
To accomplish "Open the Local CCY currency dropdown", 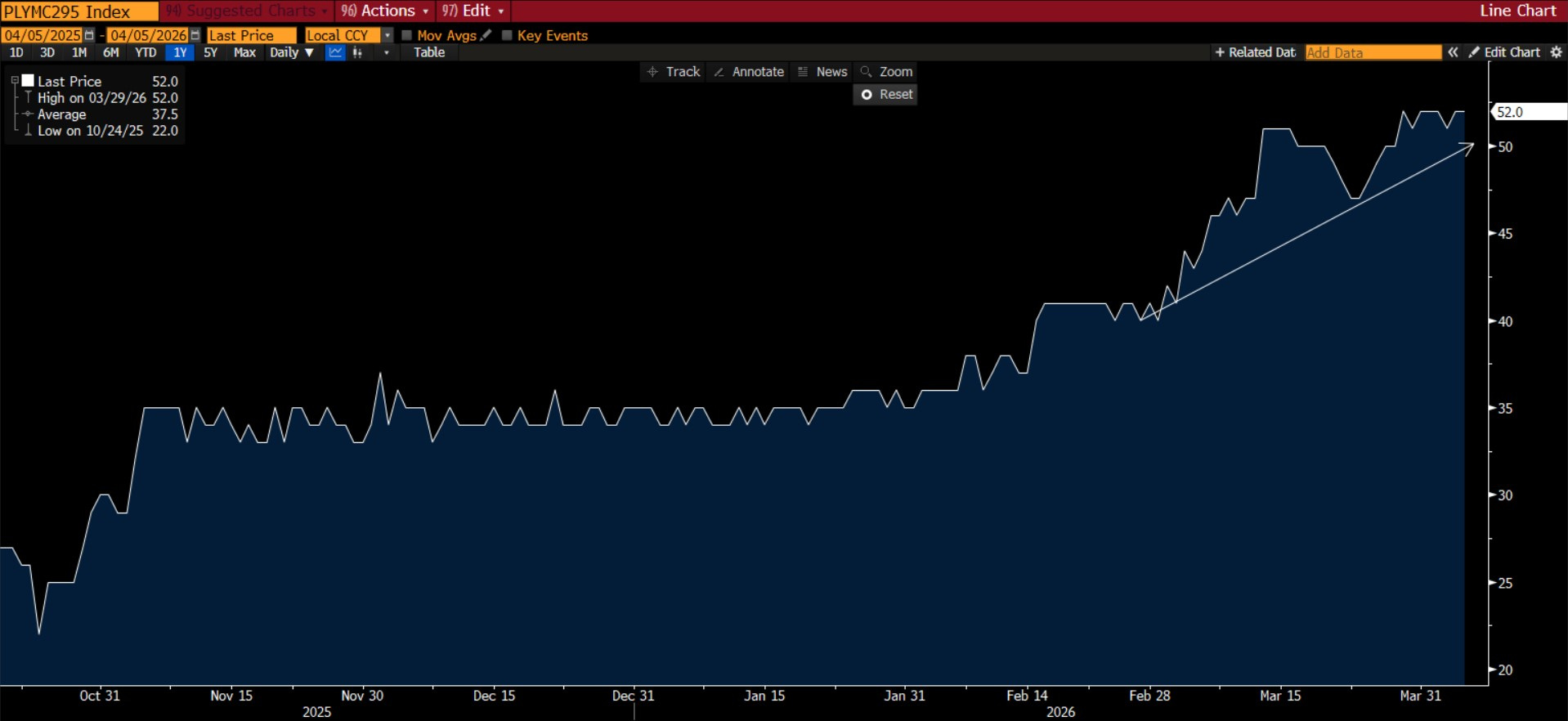I will click(x=388, y=35).
